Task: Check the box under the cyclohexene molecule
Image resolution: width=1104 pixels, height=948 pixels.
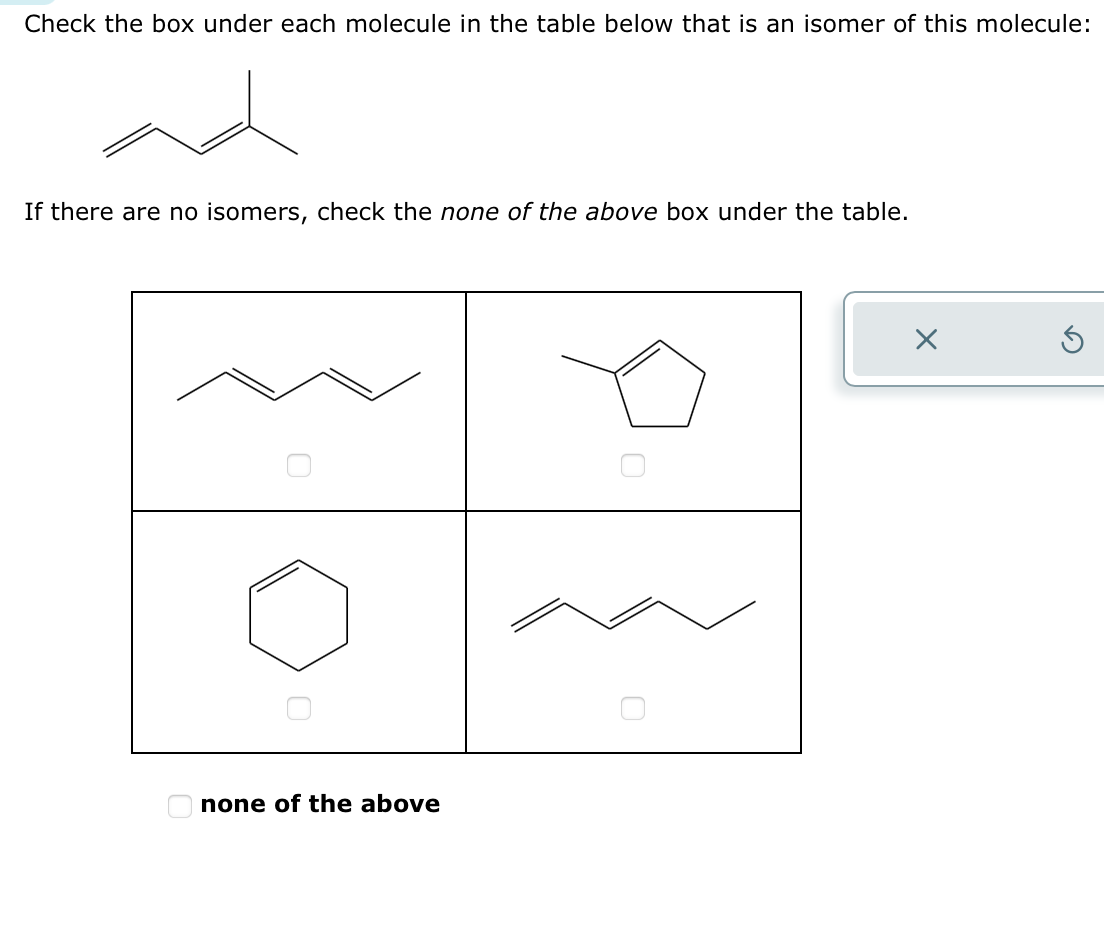Action: pos(299,707)
